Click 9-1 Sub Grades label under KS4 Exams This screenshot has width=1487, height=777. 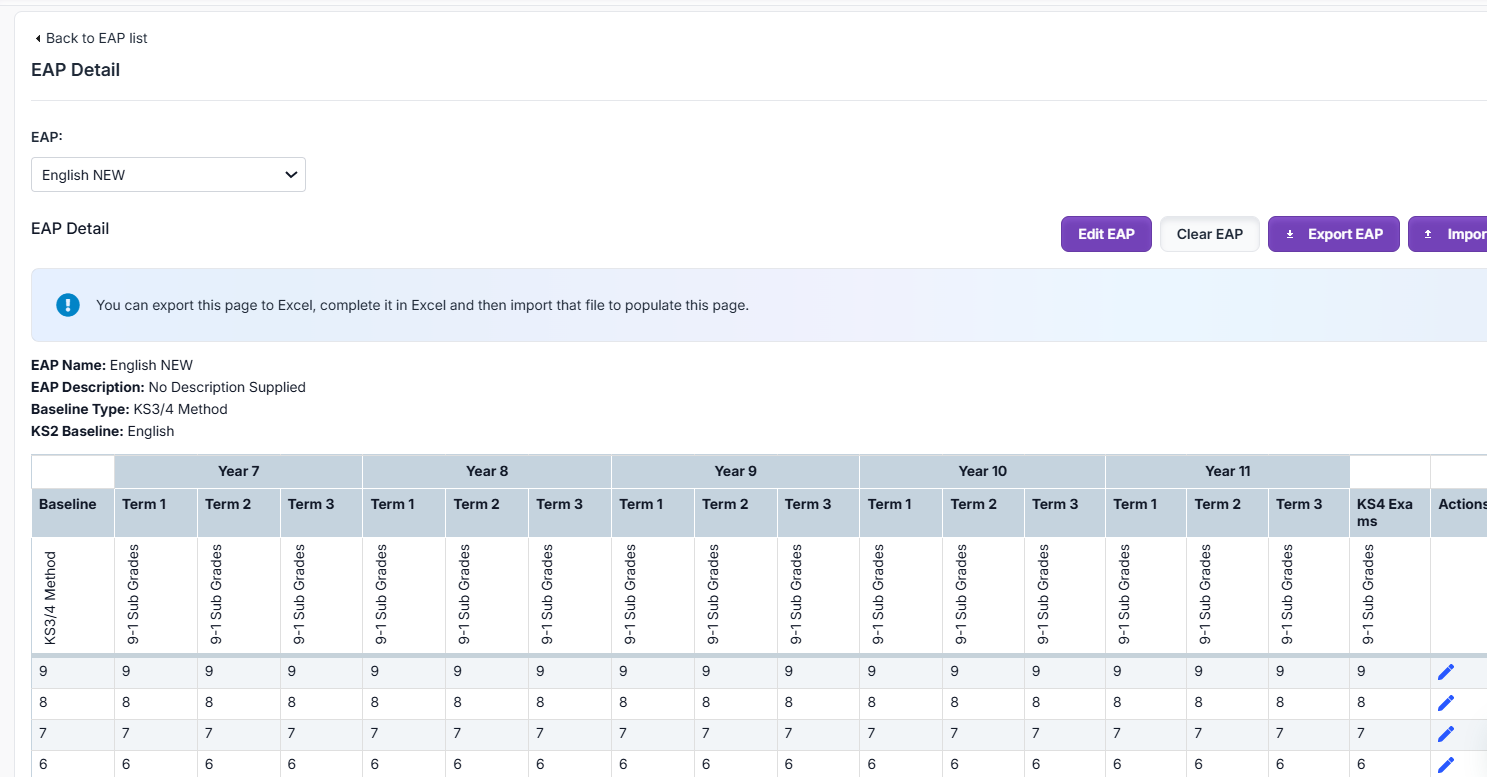(x=1368, y=595)
